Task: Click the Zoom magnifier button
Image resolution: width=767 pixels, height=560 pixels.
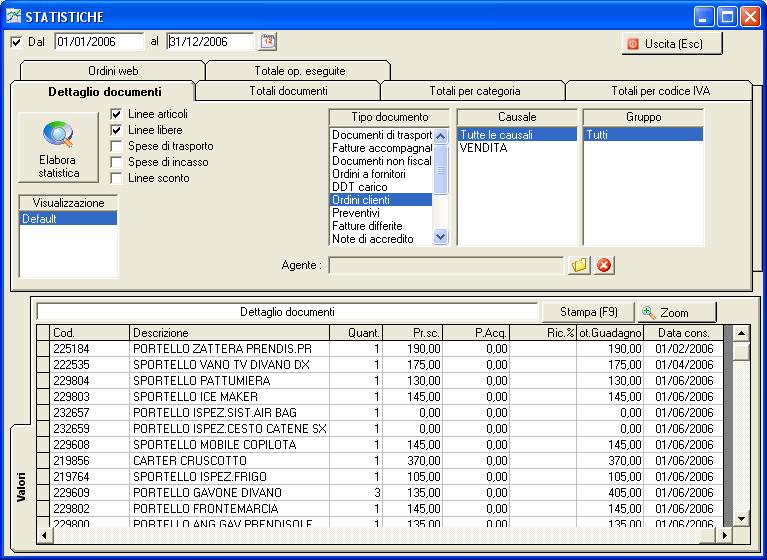Action: tap(677, 312)
